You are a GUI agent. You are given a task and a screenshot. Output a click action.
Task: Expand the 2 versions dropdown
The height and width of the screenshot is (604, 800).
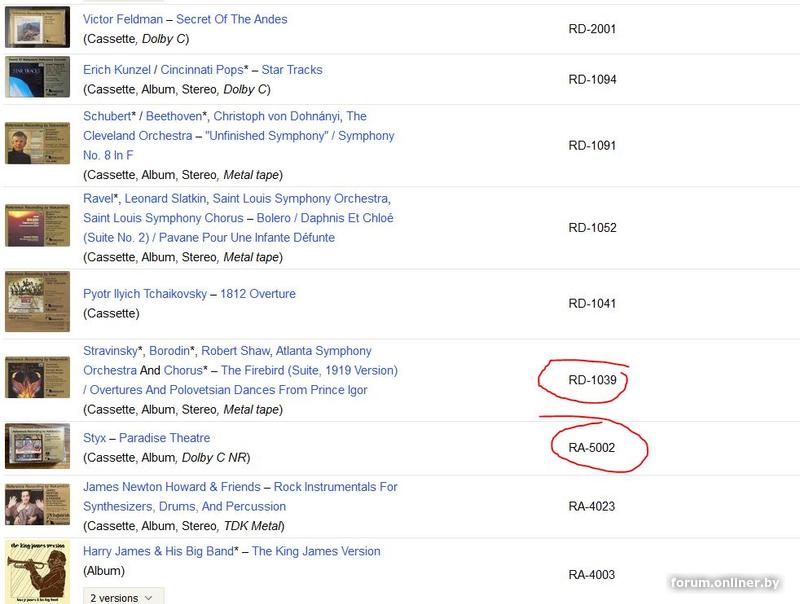point(122,598)
